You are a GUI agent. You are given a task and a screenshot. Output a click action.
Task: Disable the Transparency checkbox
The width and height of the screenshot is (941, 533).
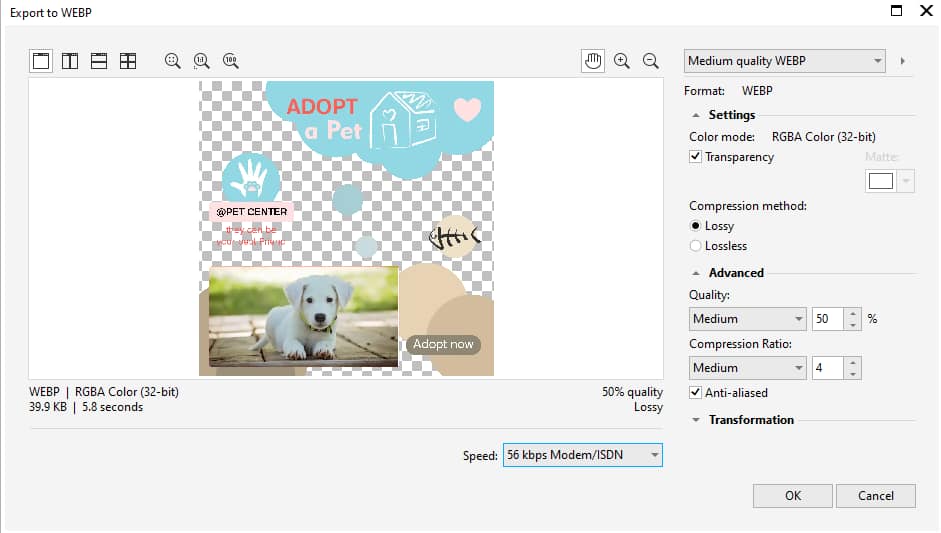tap(696, 157)
